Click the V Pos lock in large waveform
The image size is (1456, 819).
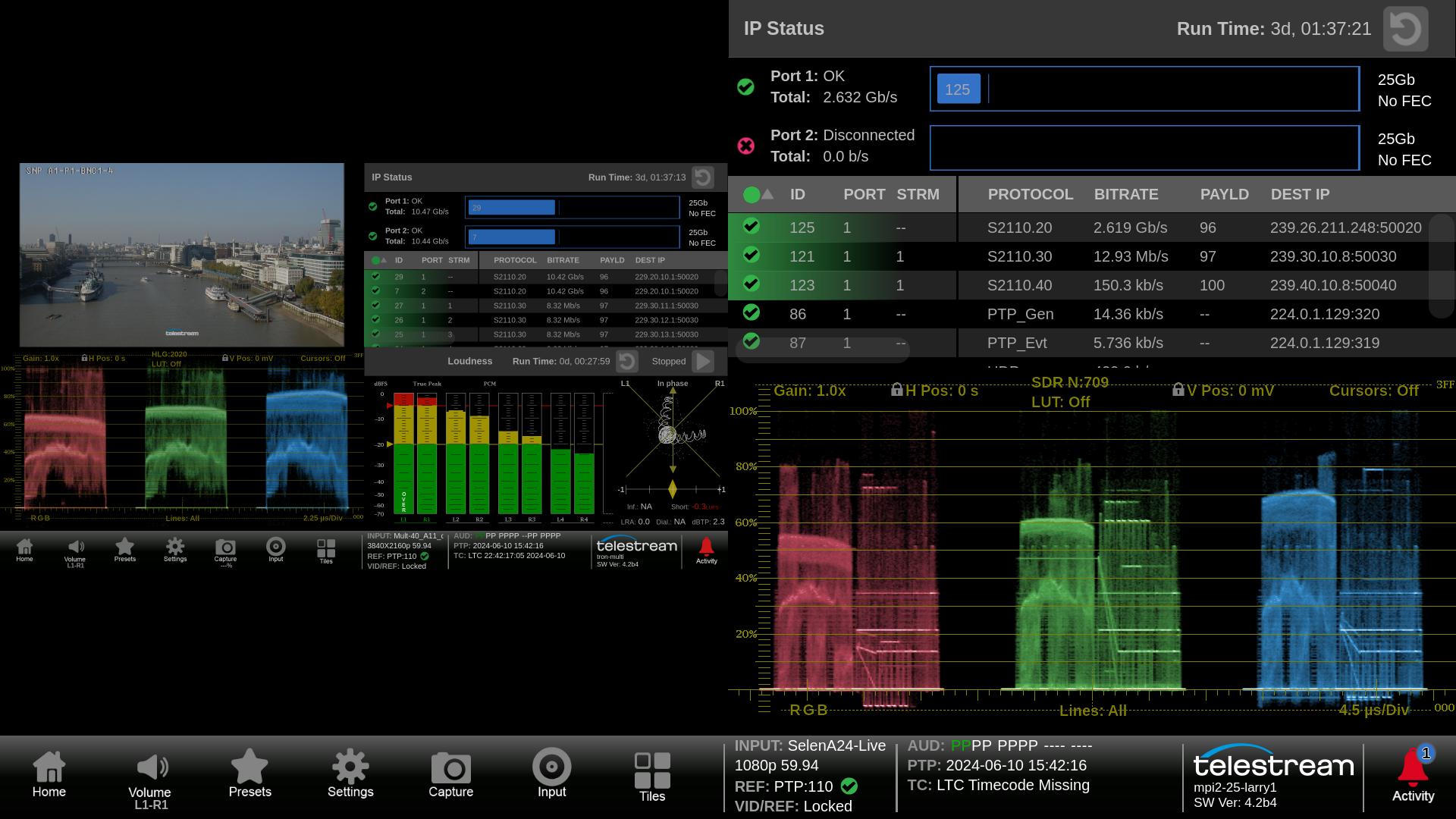pos(1178,389)
